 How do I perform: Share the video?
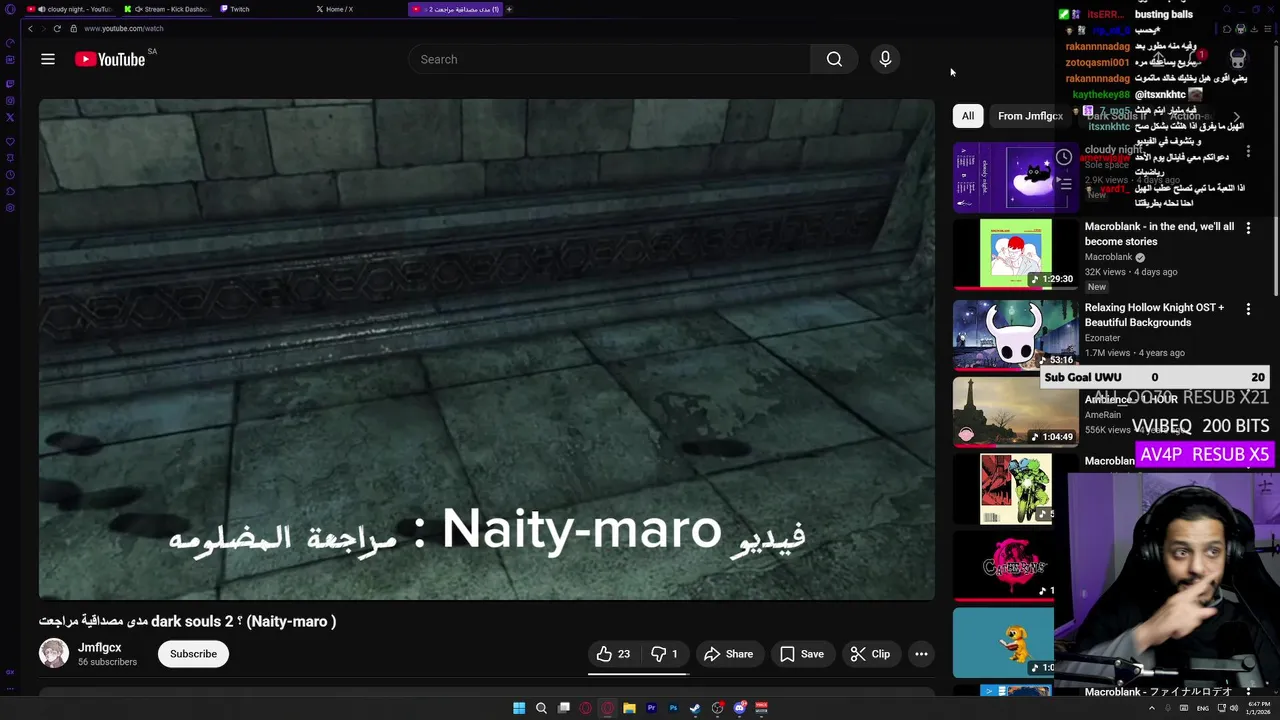728,654
